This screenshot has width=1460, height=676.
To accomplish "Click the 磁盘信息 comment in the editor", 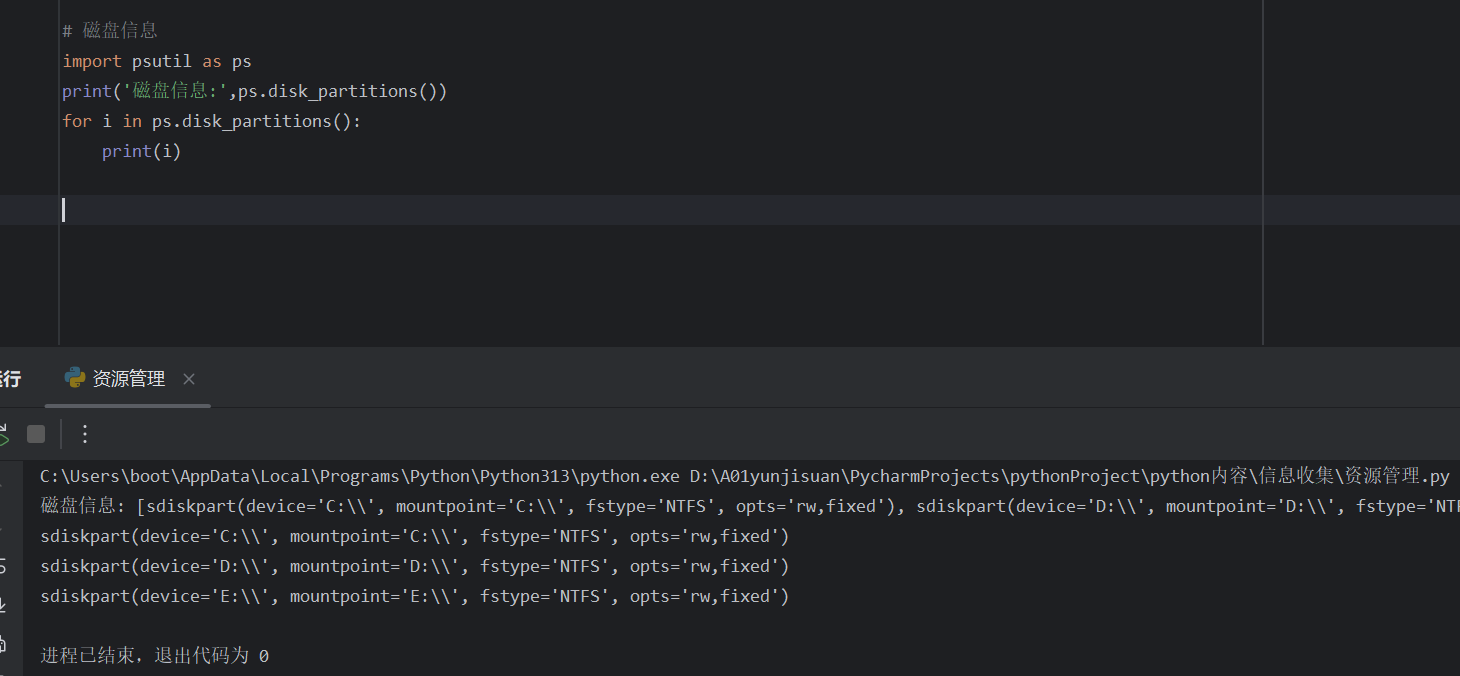I will pos(110,29).
